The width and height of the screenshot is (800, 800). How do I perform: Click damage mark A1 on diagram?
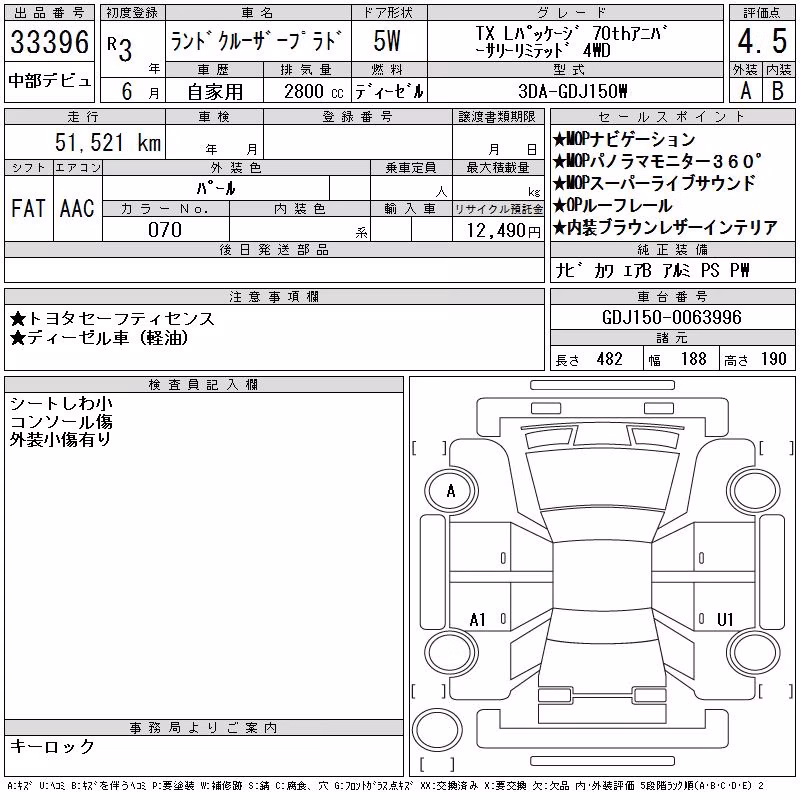(x=478, y=620)
